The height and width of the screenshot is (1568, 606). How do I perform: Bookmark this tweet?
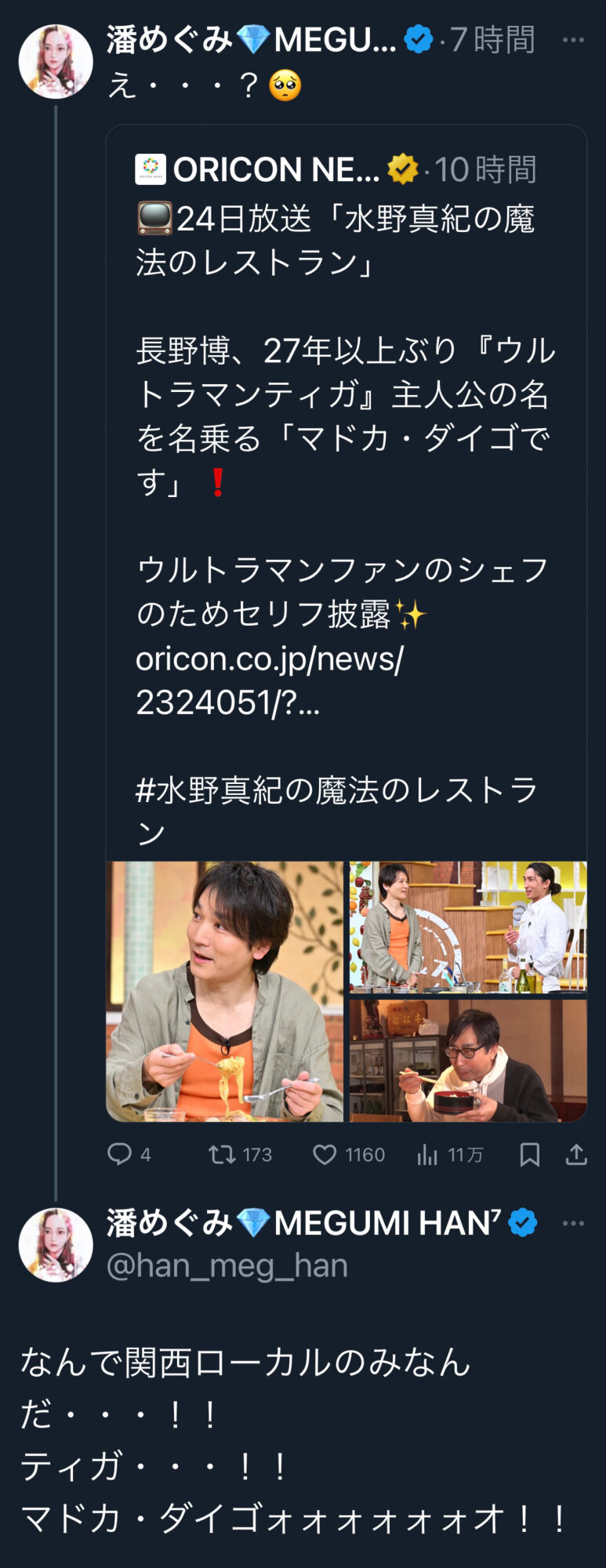530,1154
